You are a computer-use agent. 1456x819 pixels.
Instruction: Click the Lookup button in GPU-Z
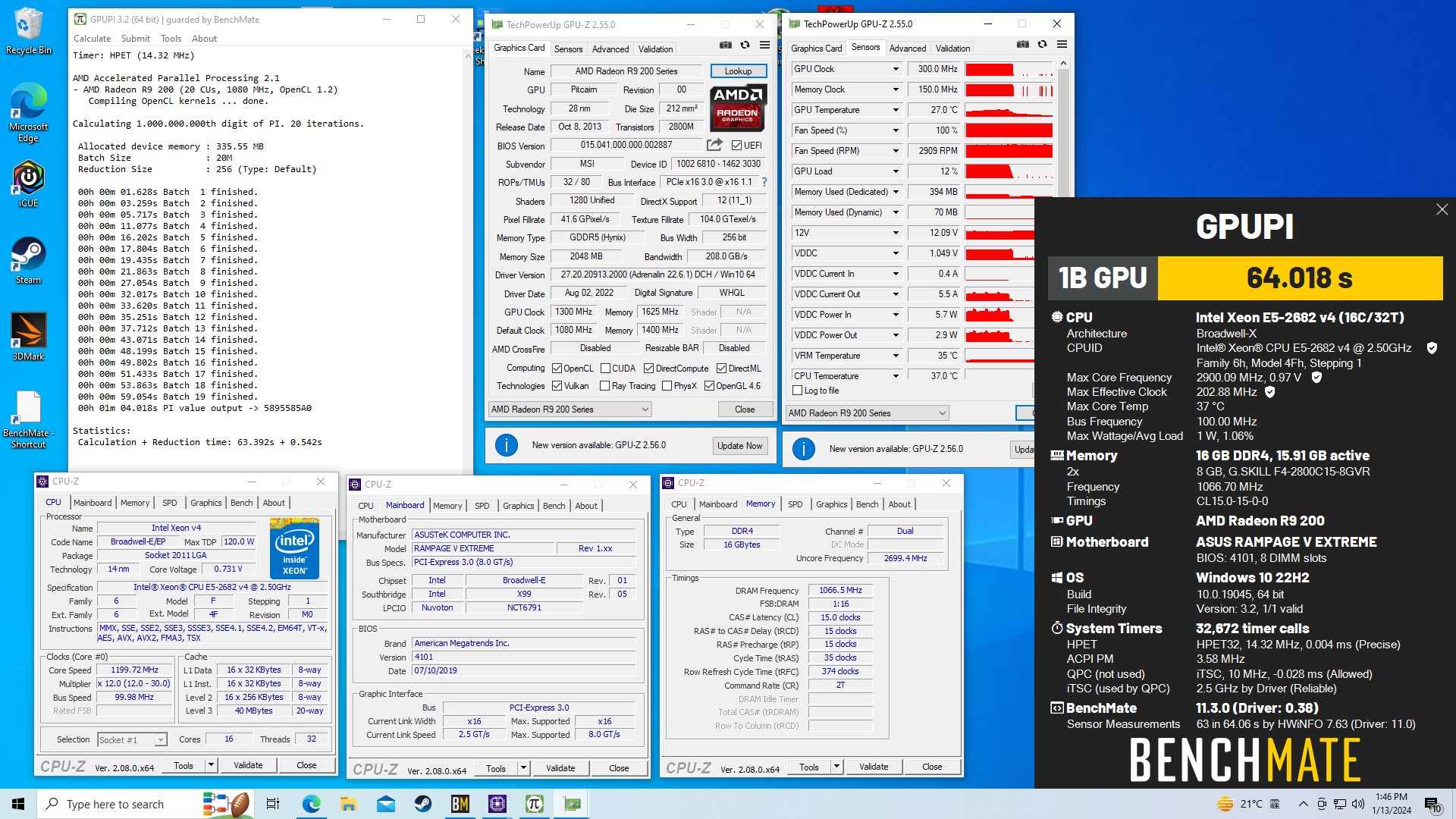tap(738, 71)
